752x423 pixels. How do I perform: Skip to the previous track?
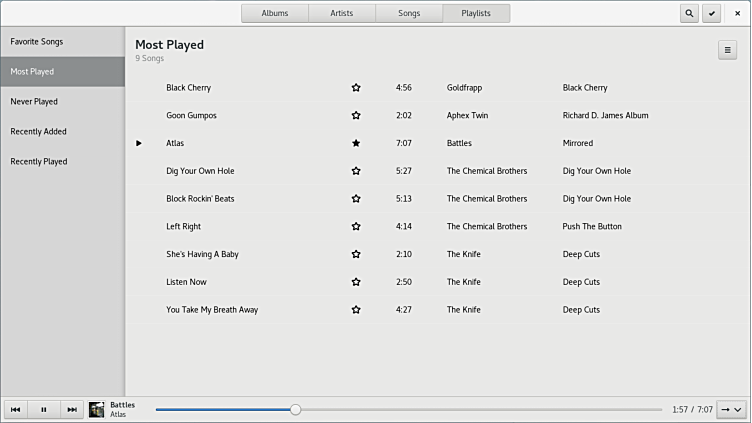(x=16, y=409)
